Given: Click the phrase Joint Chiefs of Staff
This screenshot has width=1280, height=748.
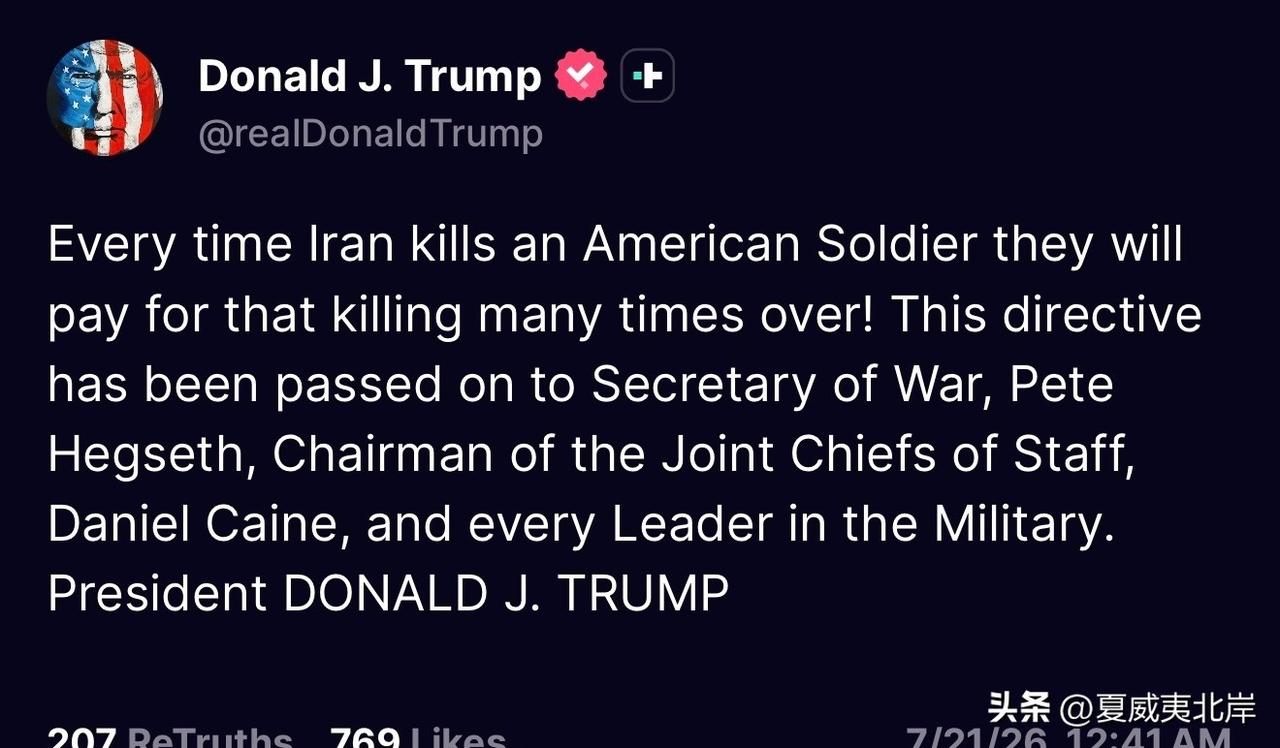Looking at the screenshot, I should (x=896, y=455).
